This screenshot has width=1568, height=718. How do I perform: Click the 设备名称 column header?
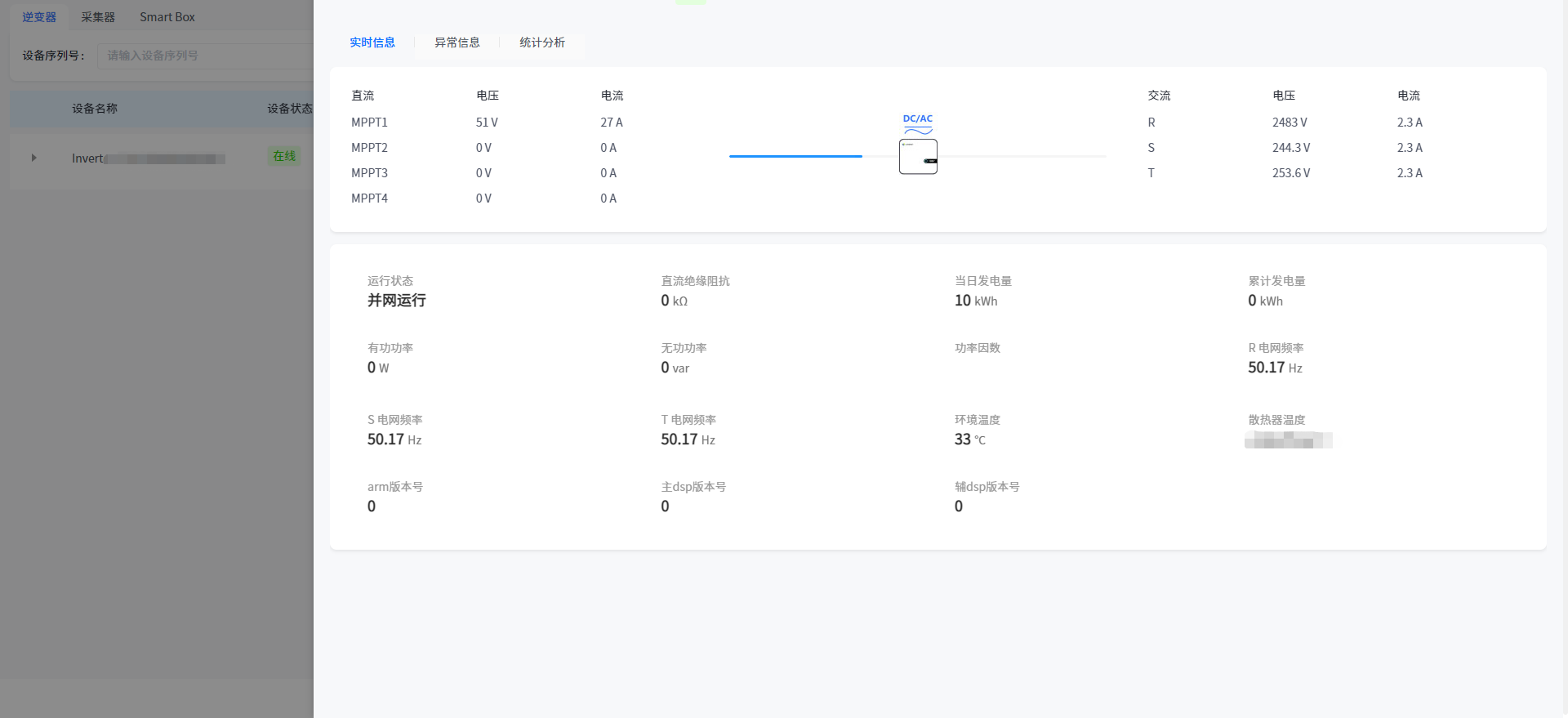click(95, 109)
